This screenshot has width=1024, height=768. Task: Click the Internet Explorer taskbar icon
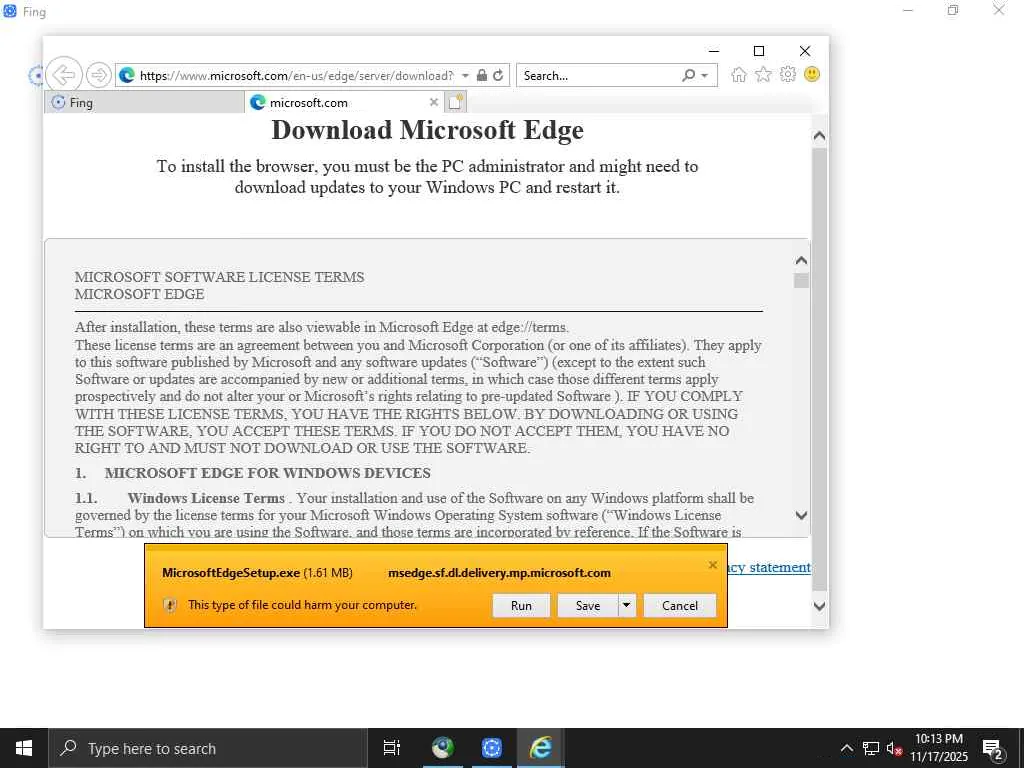point(540,748)
